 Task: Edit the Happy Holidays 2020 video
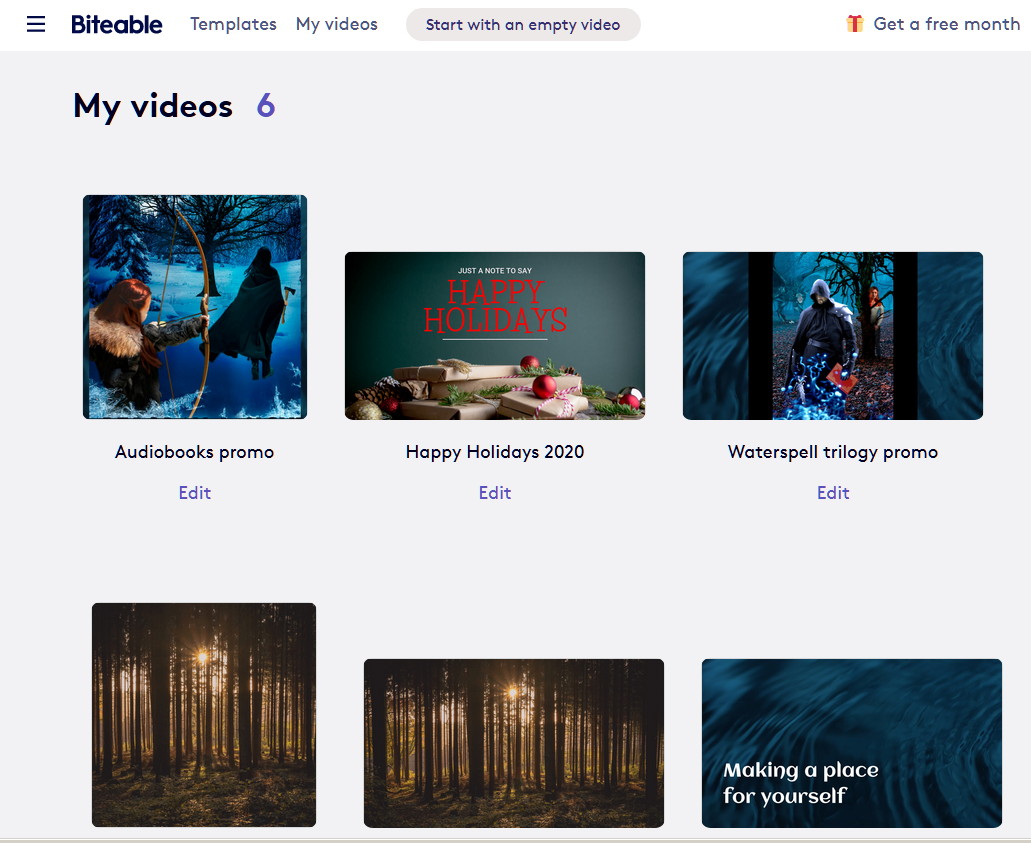click(x=495, y=493)
